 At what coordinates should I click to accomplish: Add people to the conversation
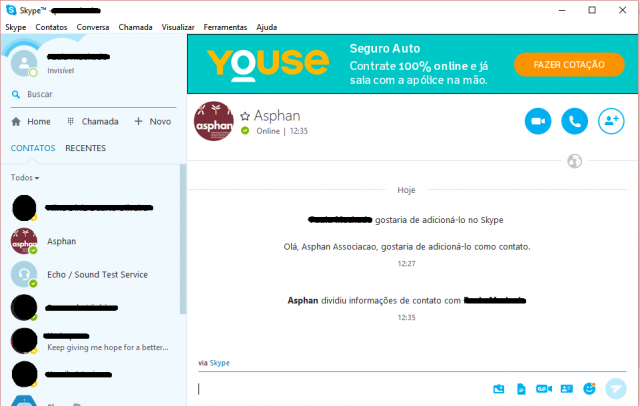coord(611,121)
